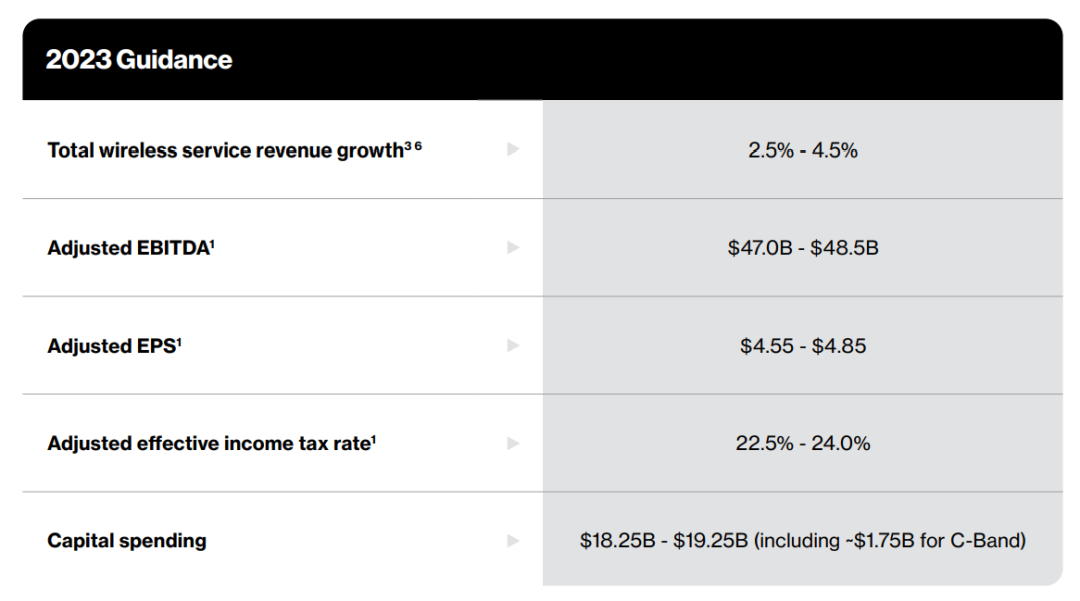Select the $47.0B - $48.5B value

click(x=803, y=248)
